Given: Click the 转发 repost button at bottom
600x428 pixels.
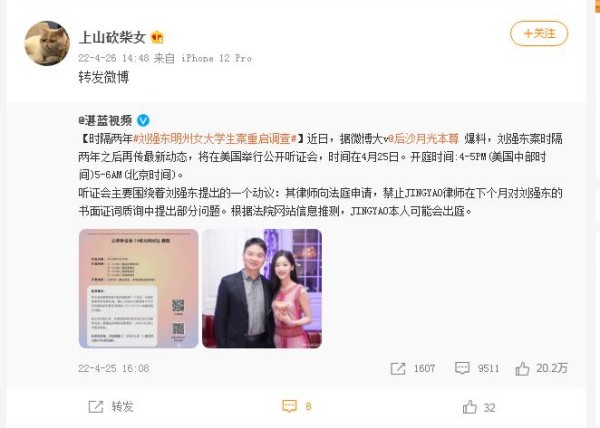Looking at the screenshot, I should pyautogui.click(x=111, y=407).
